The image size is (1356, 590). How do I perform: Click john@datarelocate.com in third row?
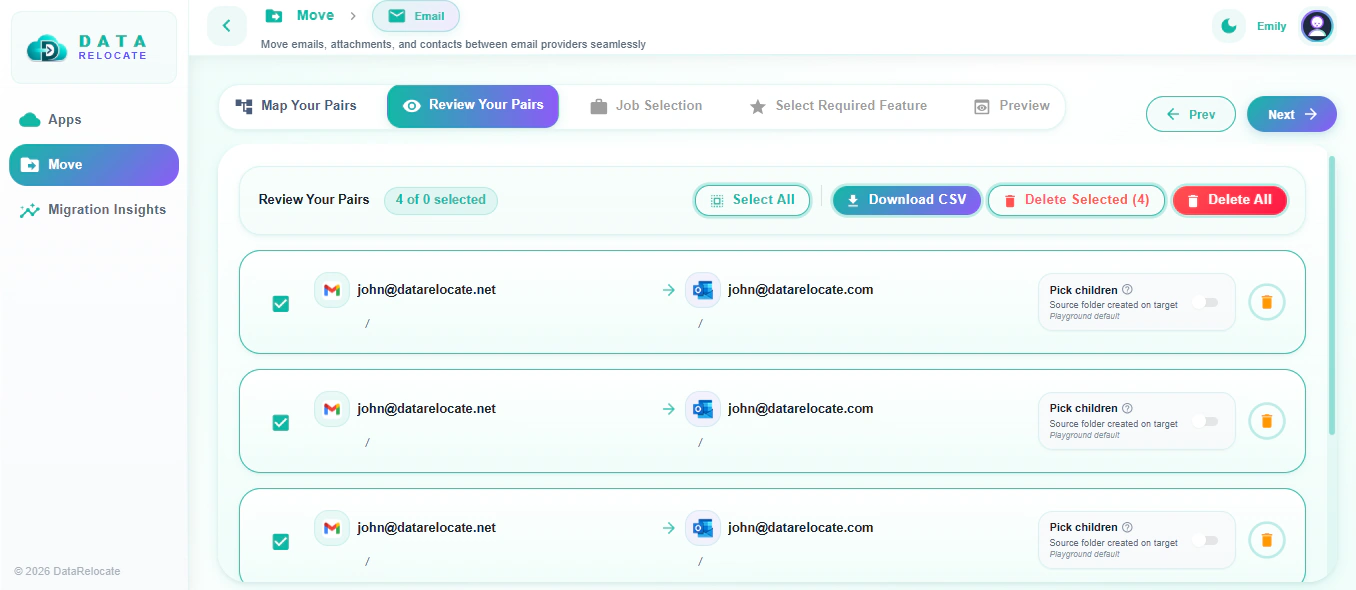(801, 528)
